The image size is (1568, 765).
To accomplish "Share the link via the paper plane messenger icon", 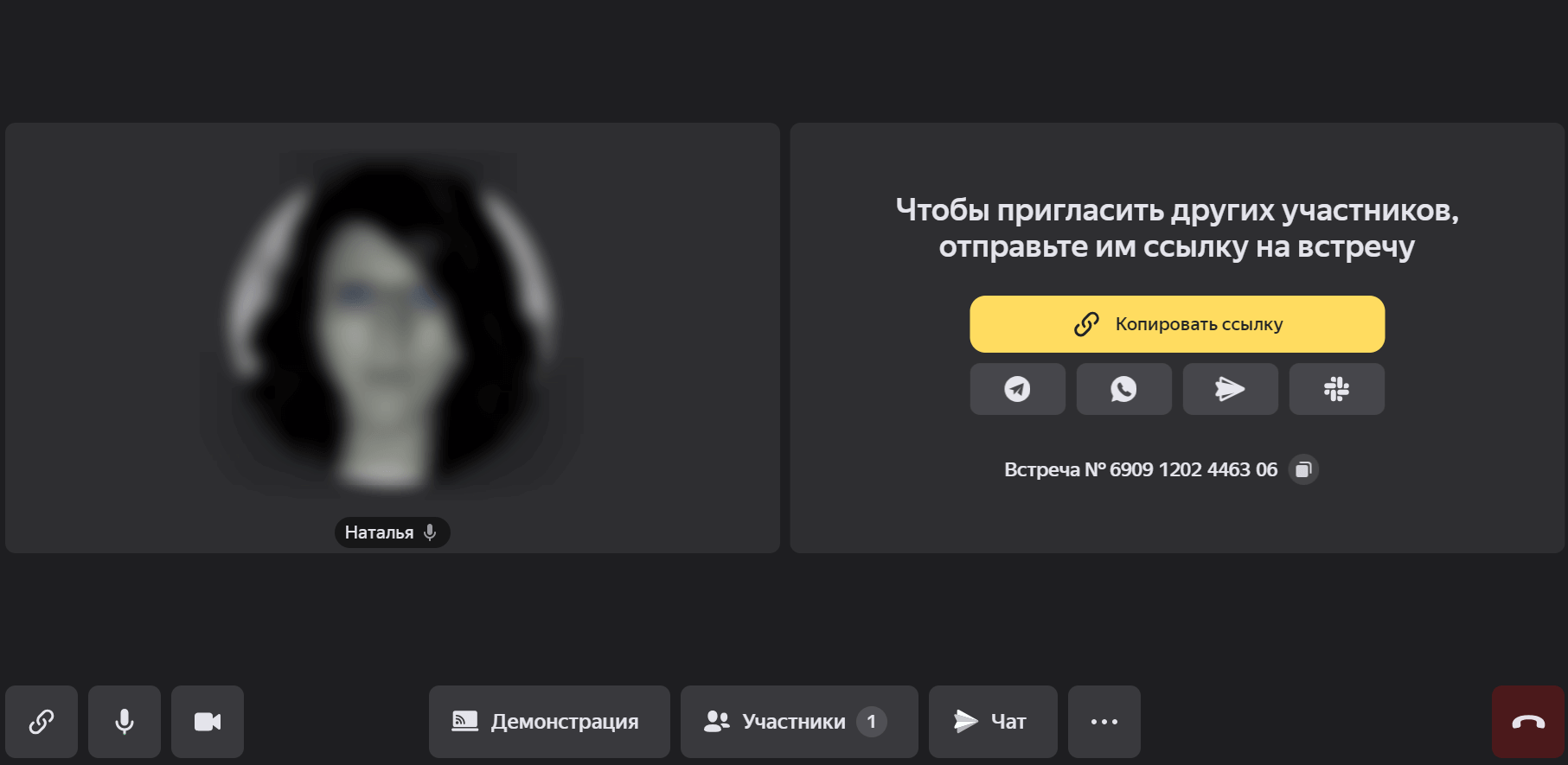I will [x=1231, y=389].
